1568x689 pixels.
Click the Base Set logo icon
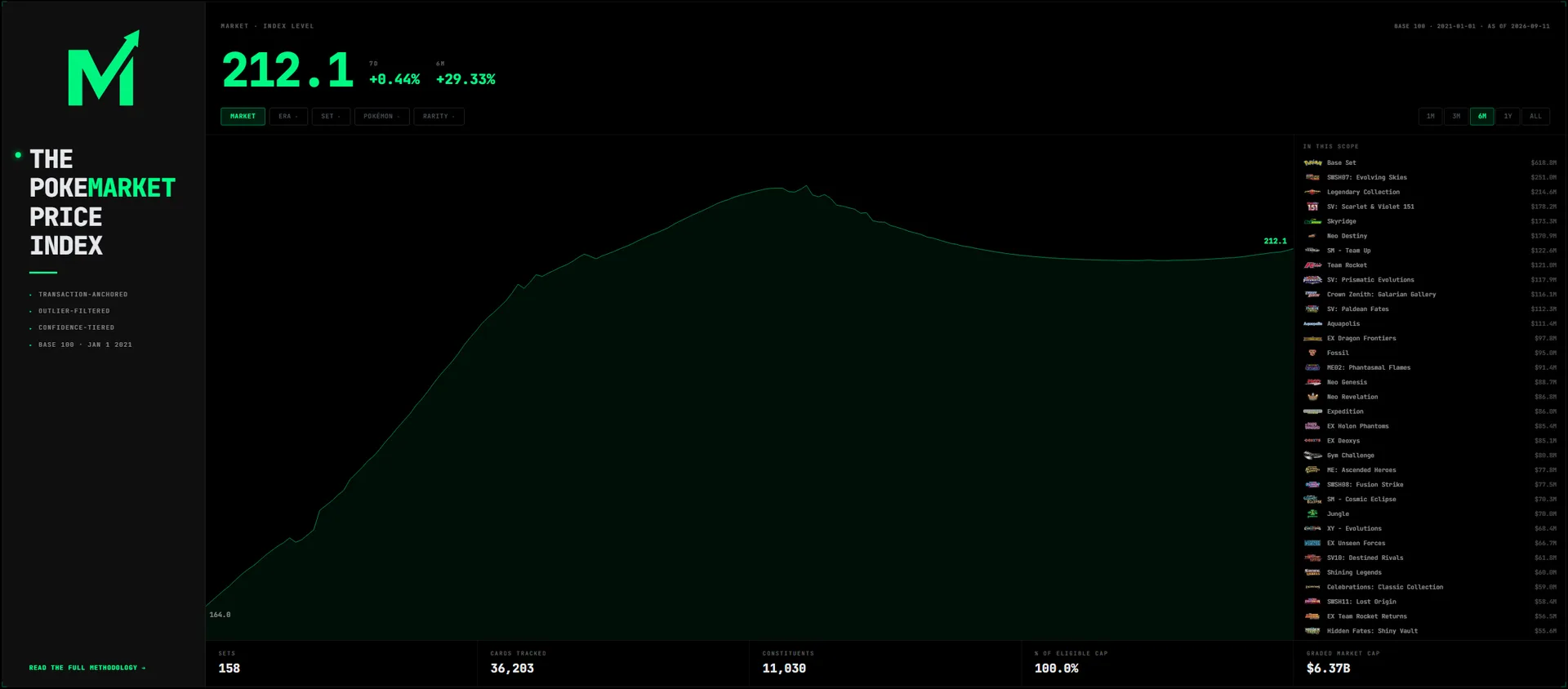[x=1312, y=162]
